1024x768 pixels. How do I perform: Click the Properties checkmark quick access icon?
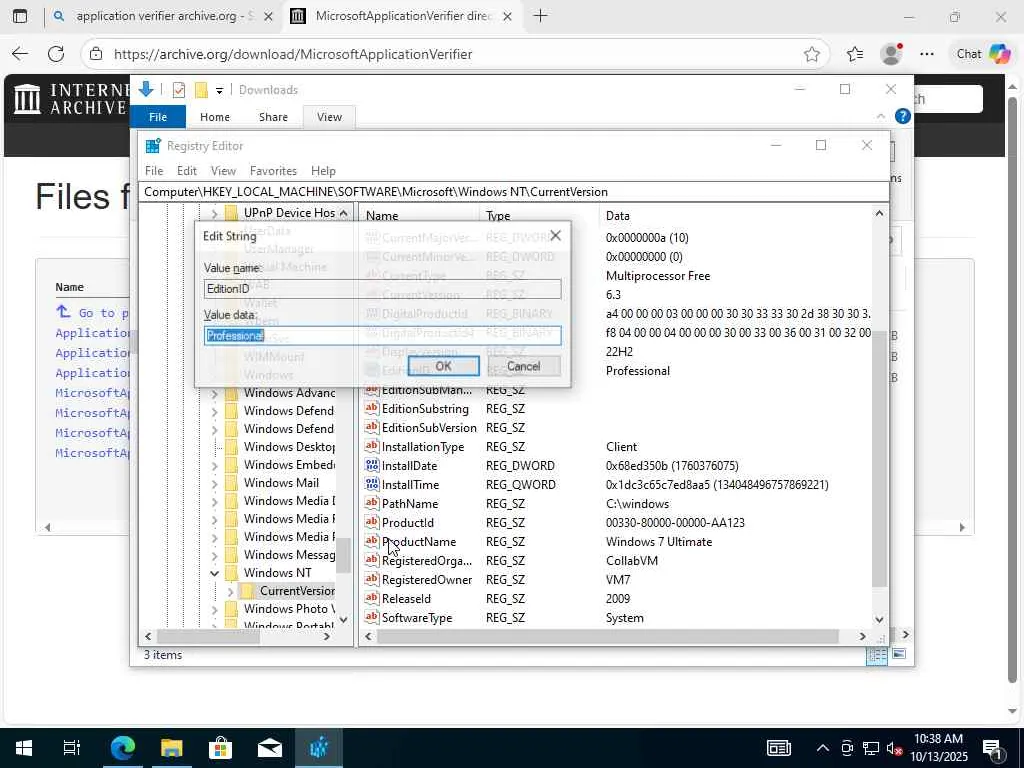pyautogui.click(x=179, y=90)
